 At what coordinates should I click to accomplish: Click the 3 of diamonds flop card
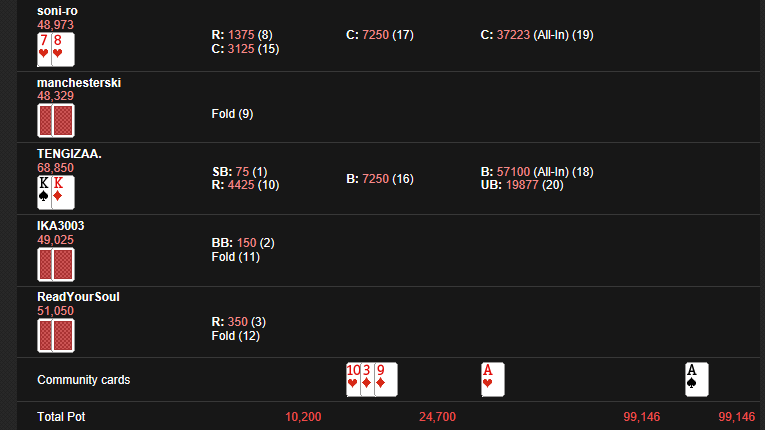tap(367, 379)
